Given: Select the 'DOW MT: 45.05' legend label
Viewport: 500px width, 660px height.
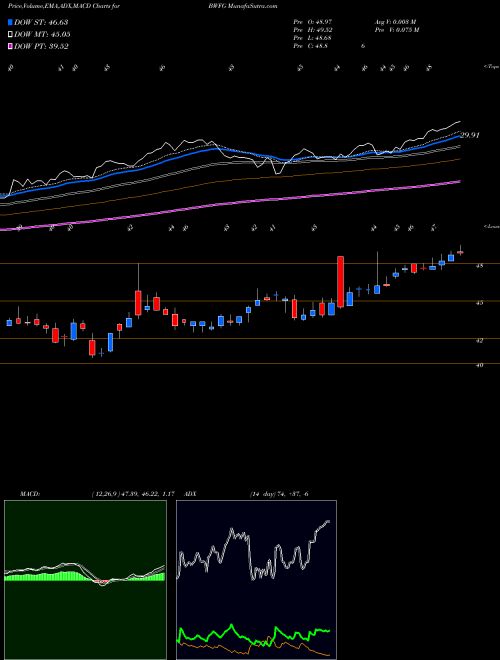Looking at the screenshot, I should 42,35.
